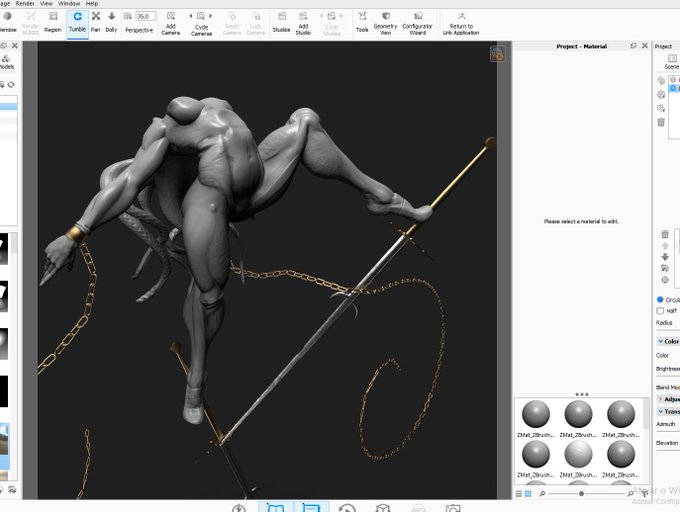Enable the Half checkbox

[x=660, y=310]
